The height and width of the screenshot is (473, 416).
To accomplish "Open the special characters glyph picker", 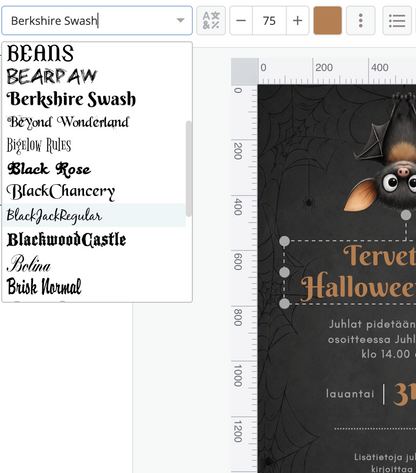I will [x=211, y=20].
